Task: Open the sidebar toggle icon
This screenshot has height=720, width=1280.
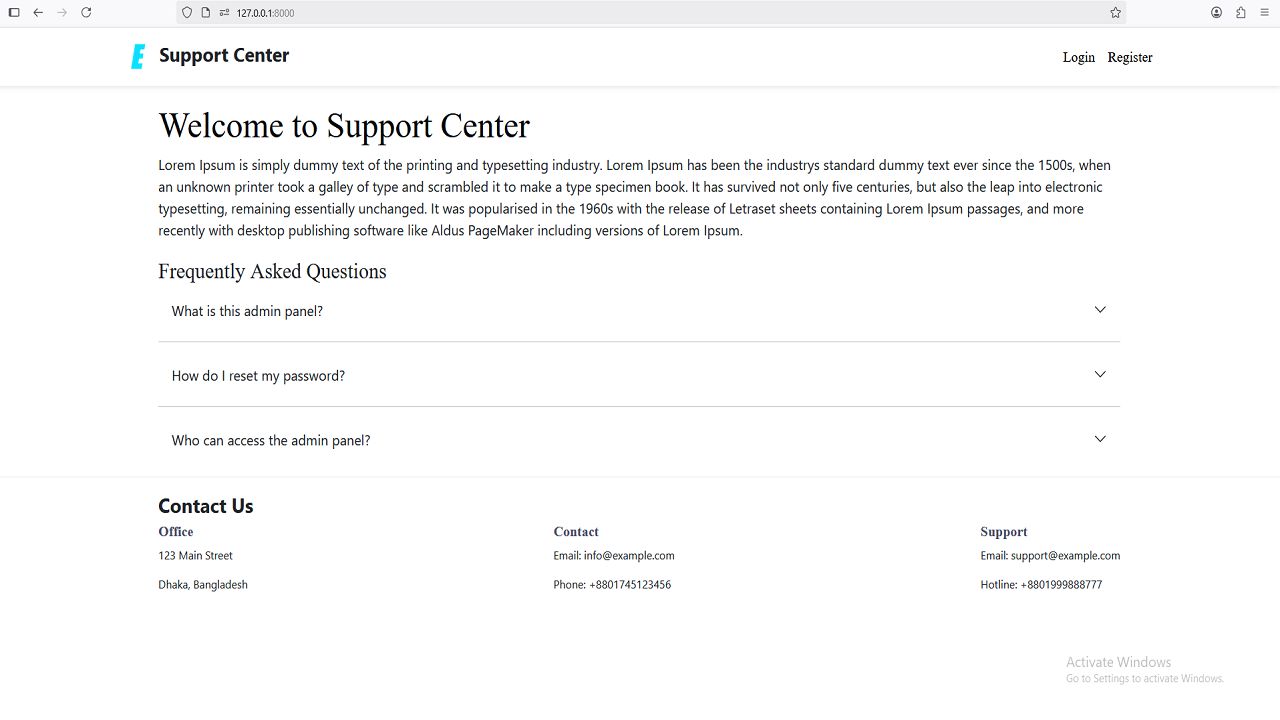Action: click(14, 13)
